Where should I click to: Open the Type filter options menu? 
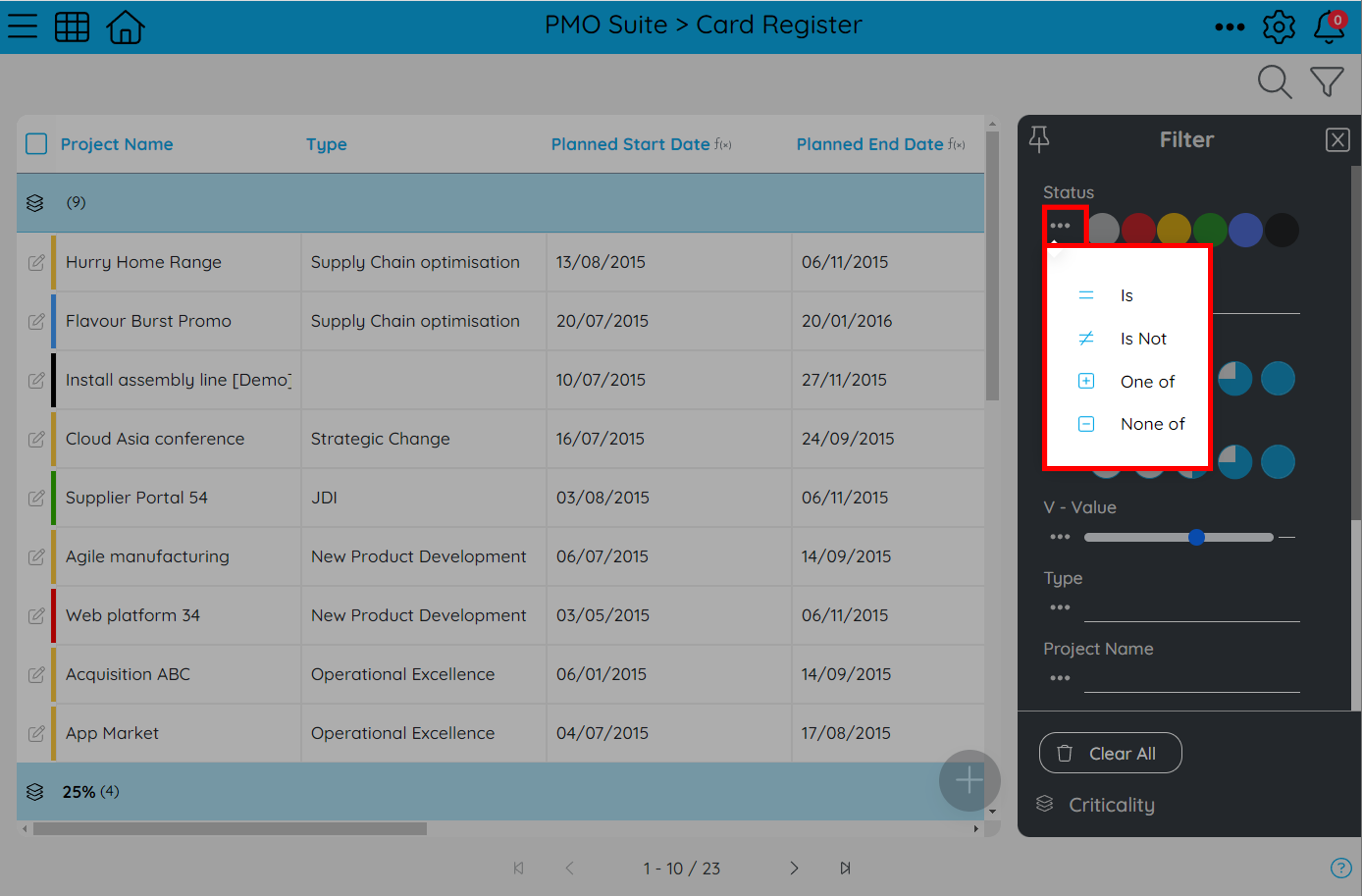point(1060,607)
